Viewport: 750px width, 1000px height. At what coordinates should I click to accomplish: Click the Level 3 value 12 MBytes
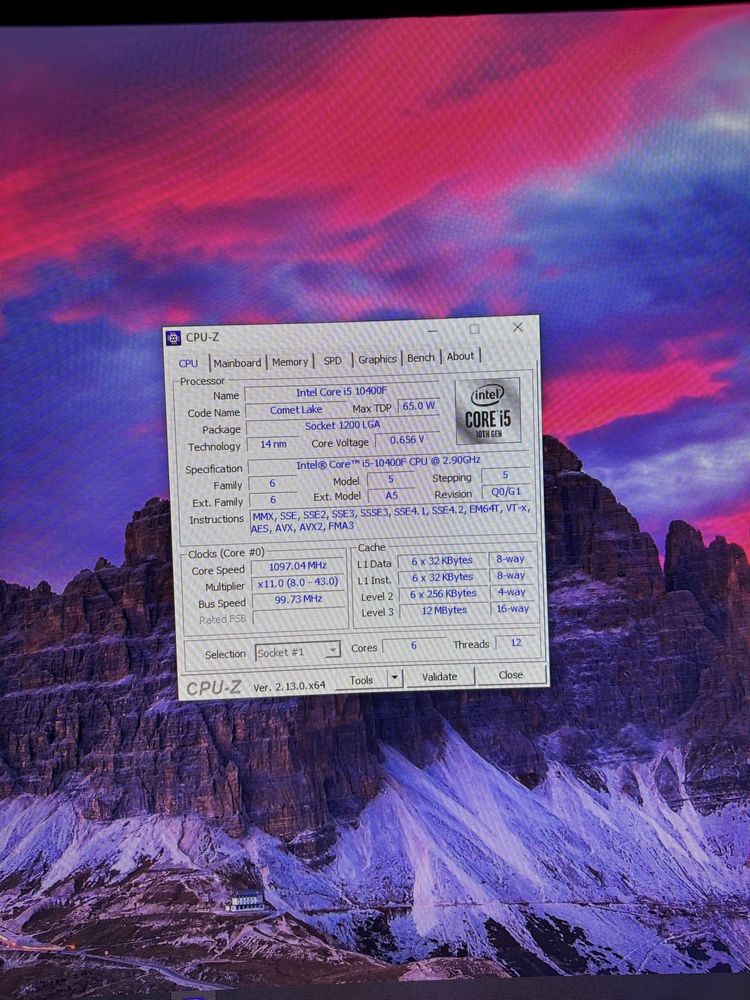443,610
